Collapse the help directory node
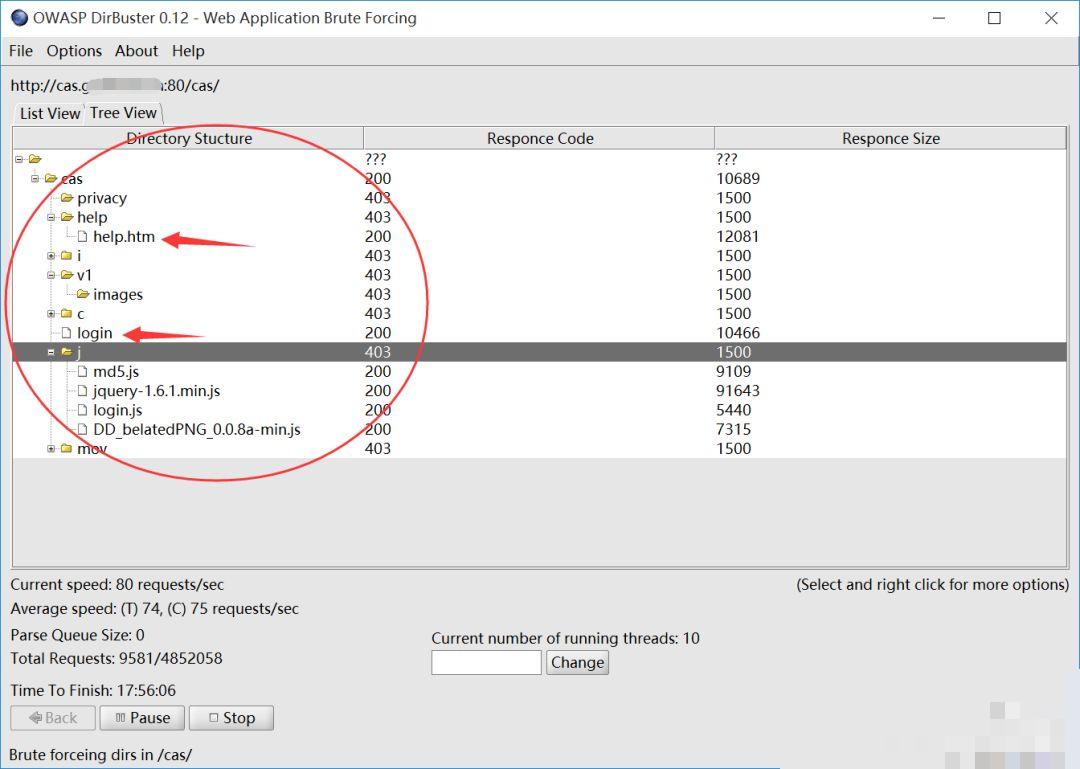This screenshot has width=1080, height=769. click(x=51, y=217)
